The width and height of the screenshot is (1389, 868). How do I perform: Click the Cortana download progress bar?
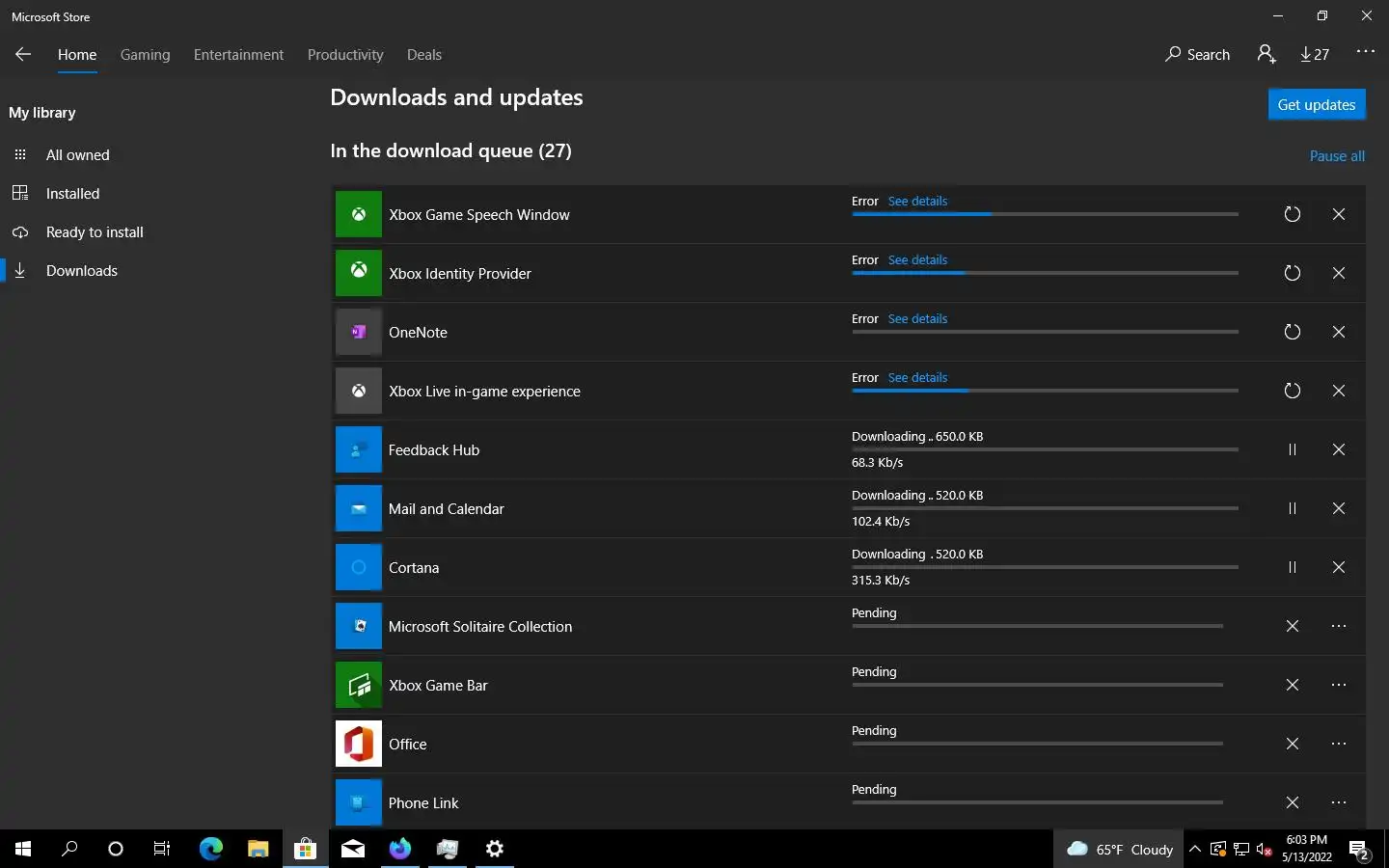point(1045,567)
